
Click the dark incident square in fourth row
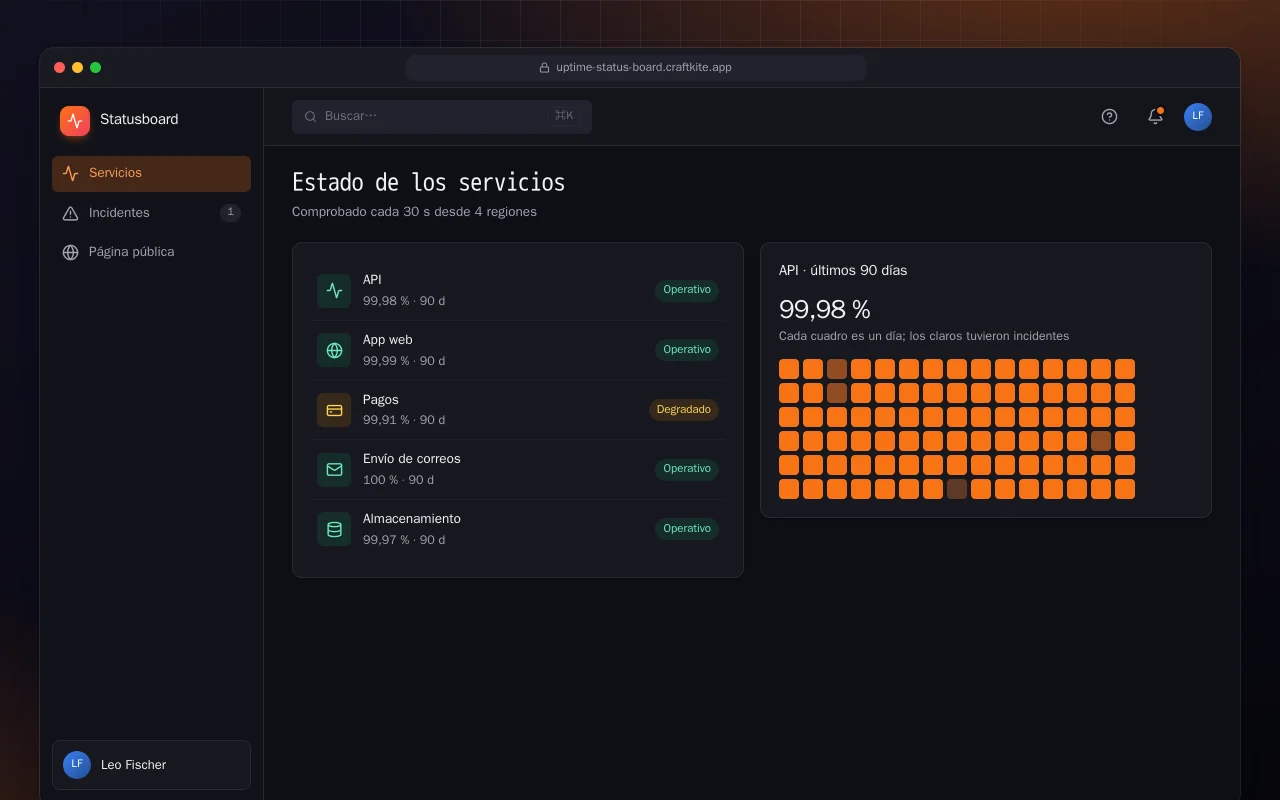1101,441
